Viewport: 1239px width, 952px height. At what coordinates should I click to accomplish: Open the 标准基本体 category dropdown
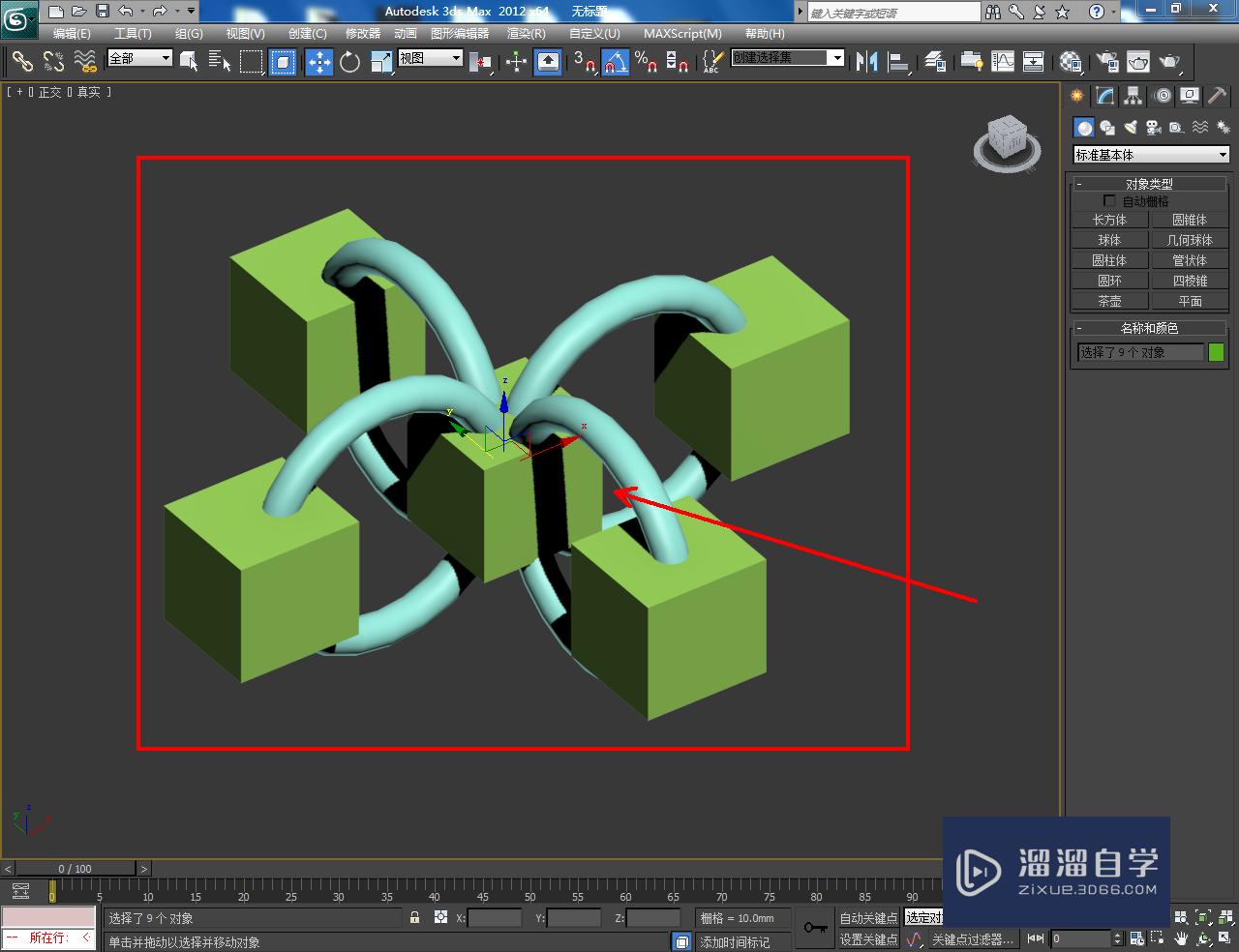(1151, 155)
